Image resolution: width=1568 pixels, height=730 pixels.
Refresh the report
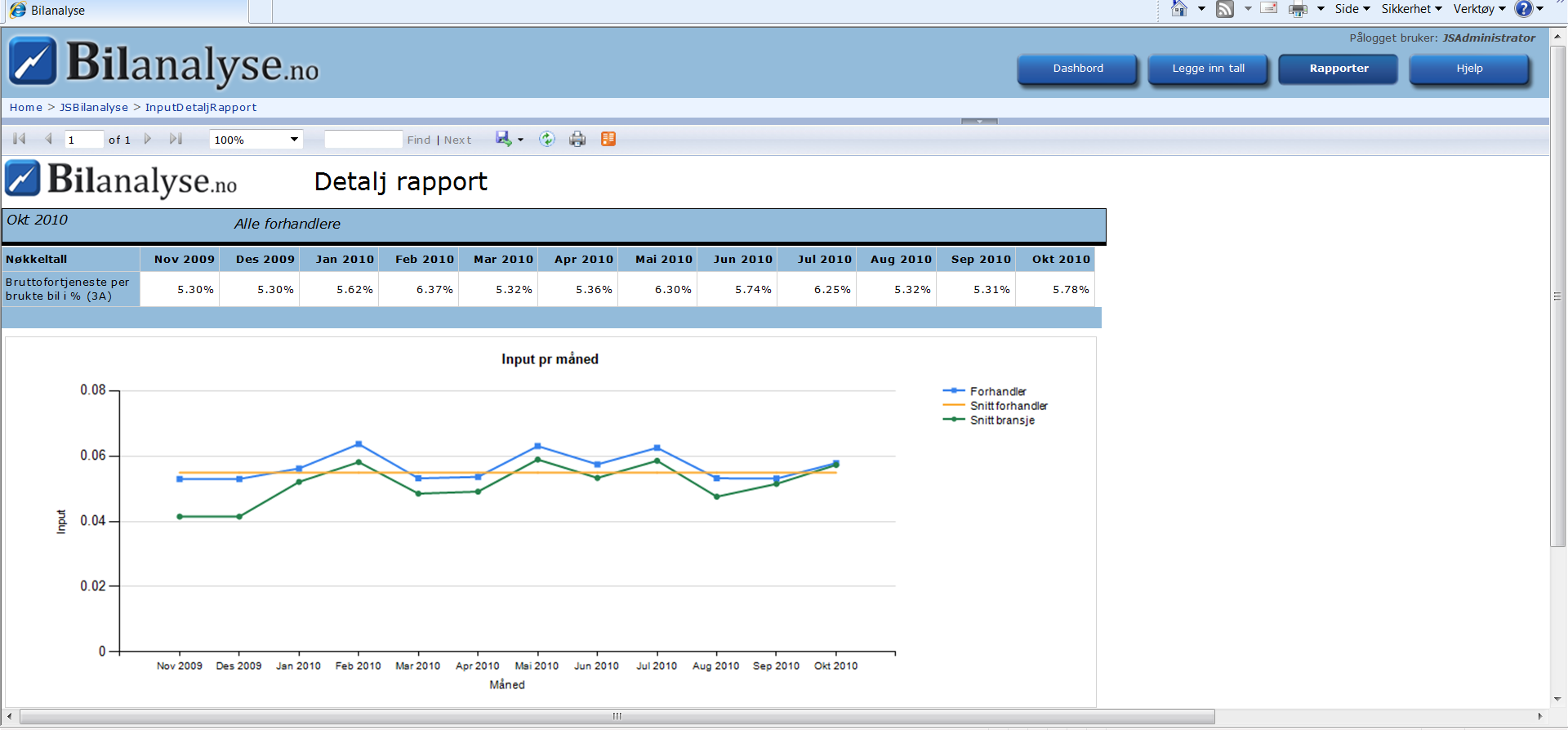[547, 139]
